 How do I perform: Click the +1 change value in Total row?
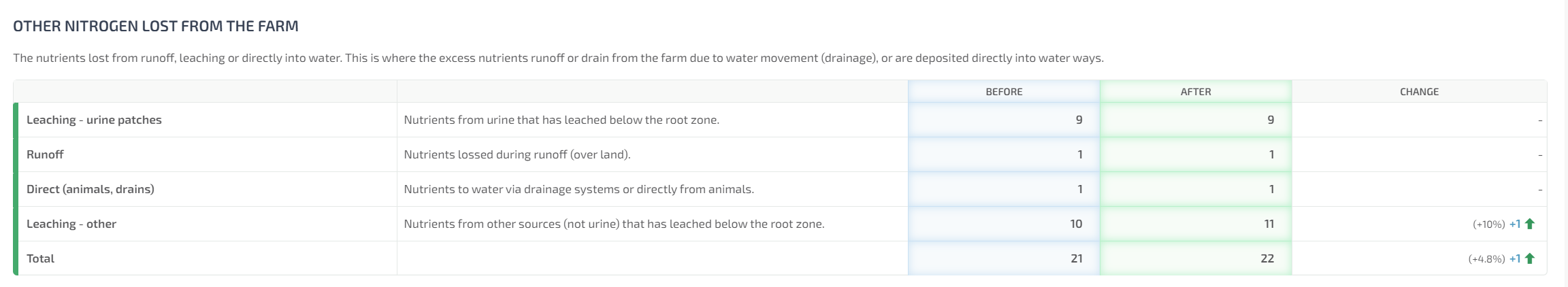[1515, 258]
